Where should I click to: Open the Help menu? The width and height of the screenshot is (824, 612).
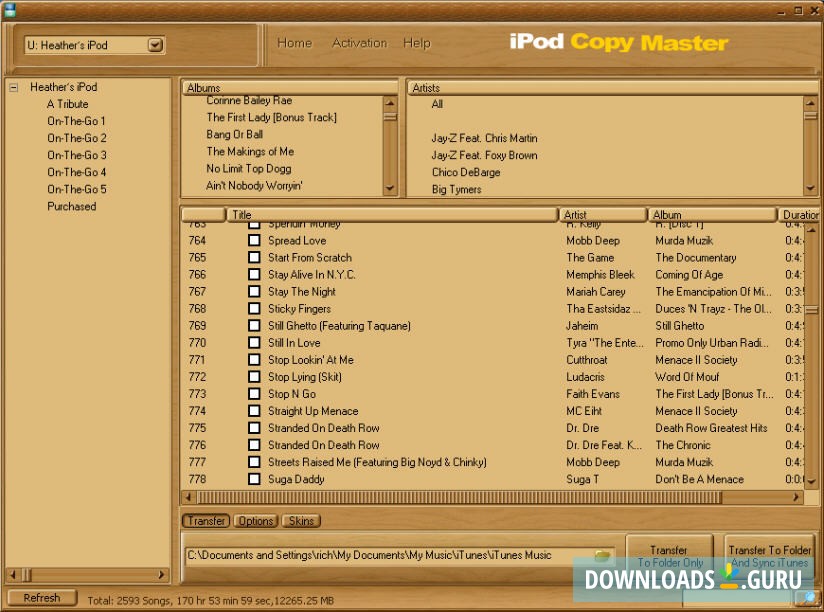coord(417,43)
